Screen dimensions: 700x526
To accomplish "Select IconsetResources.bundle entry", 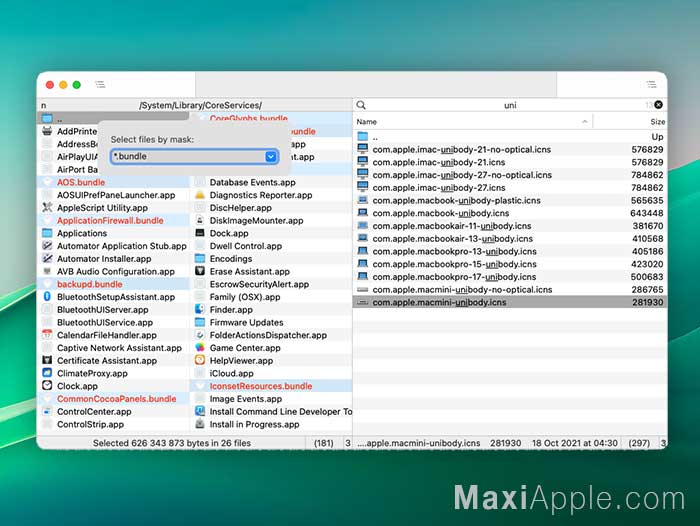I will (261, 386).
